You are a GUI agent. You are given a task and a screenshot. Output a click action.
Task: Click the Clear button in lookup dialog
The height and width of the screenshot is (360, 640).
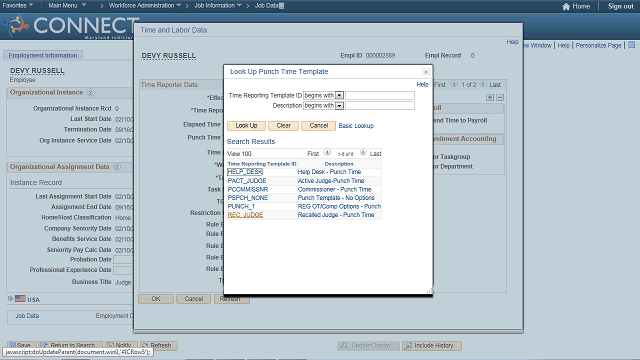(283, 126)
